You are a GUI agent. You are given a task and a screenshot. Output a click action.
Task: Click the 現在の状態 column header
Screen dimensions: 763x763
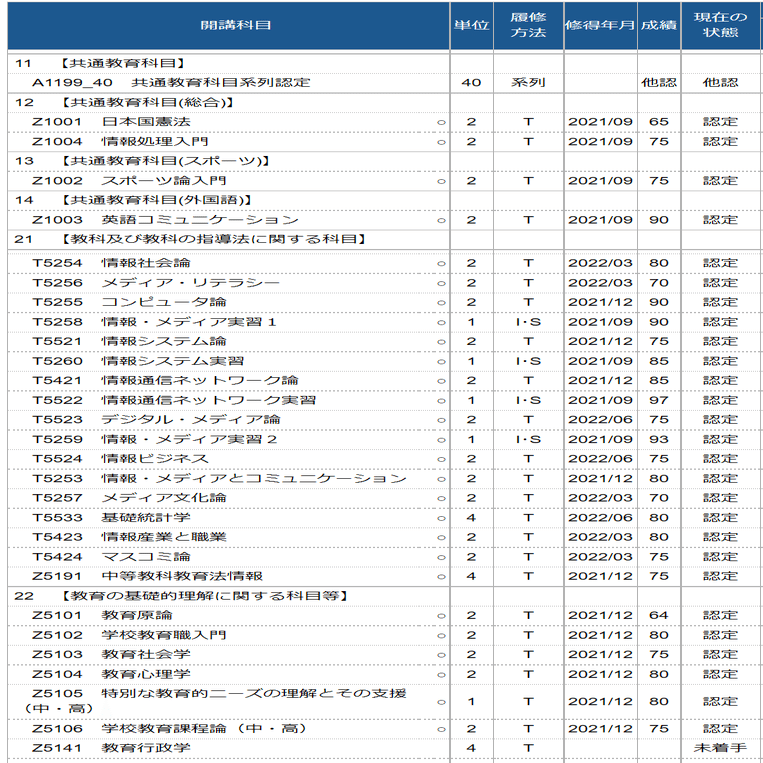click(720, 25)
